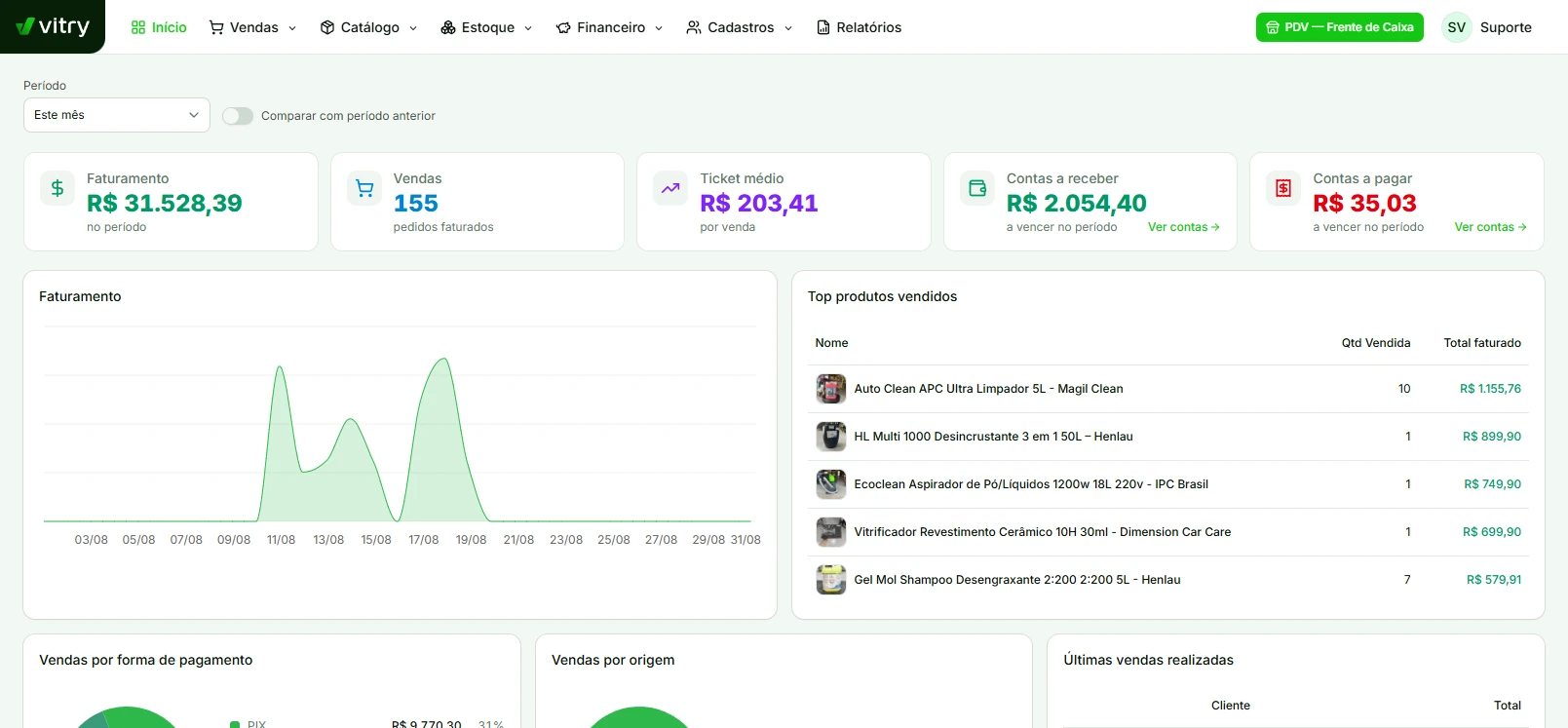
Task: Click the Total faturado column header
Action: coord(1482,343)
